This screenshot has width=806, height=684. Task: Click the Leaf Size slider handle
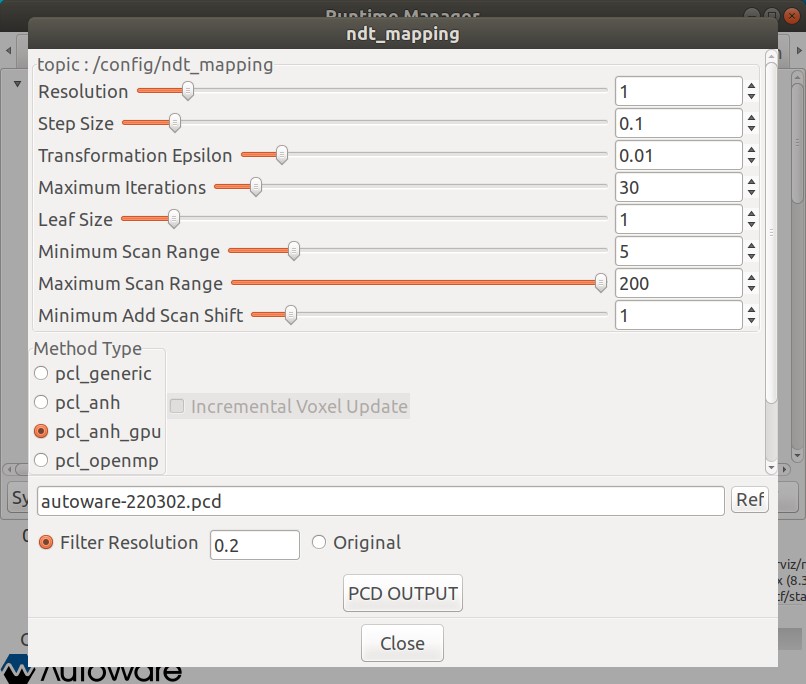(x=174, y=218)
